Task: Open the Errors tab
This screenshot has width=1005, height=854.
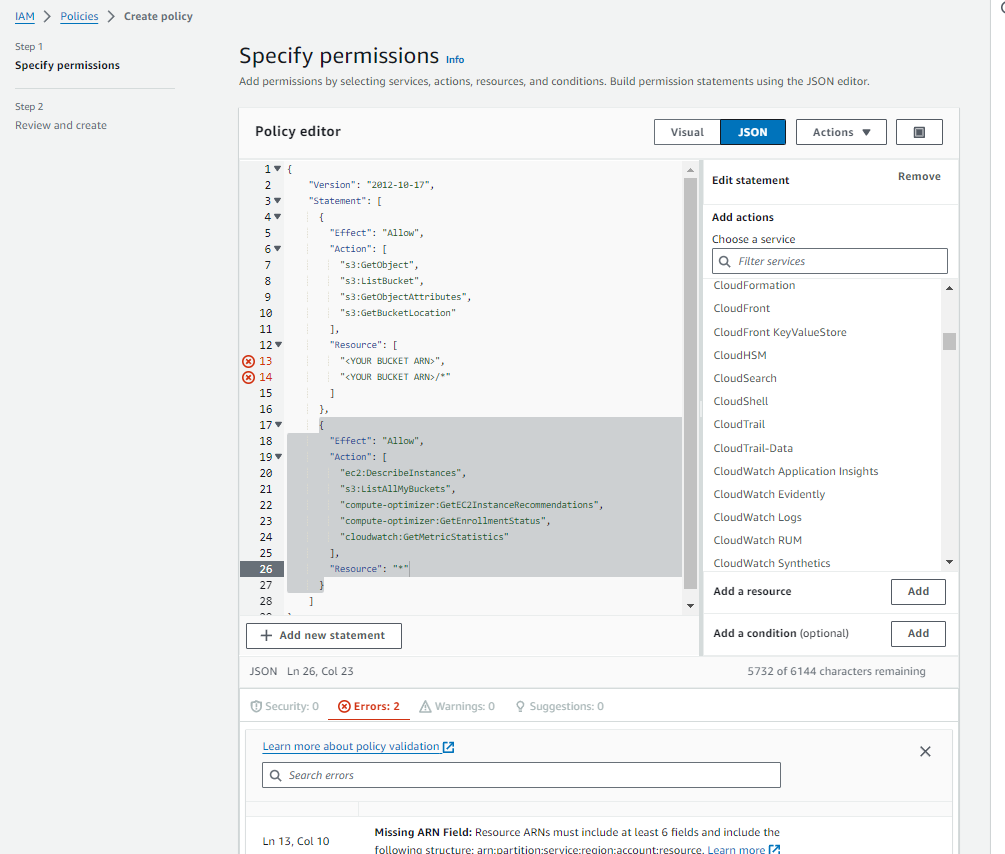Action: click(369, 706)
